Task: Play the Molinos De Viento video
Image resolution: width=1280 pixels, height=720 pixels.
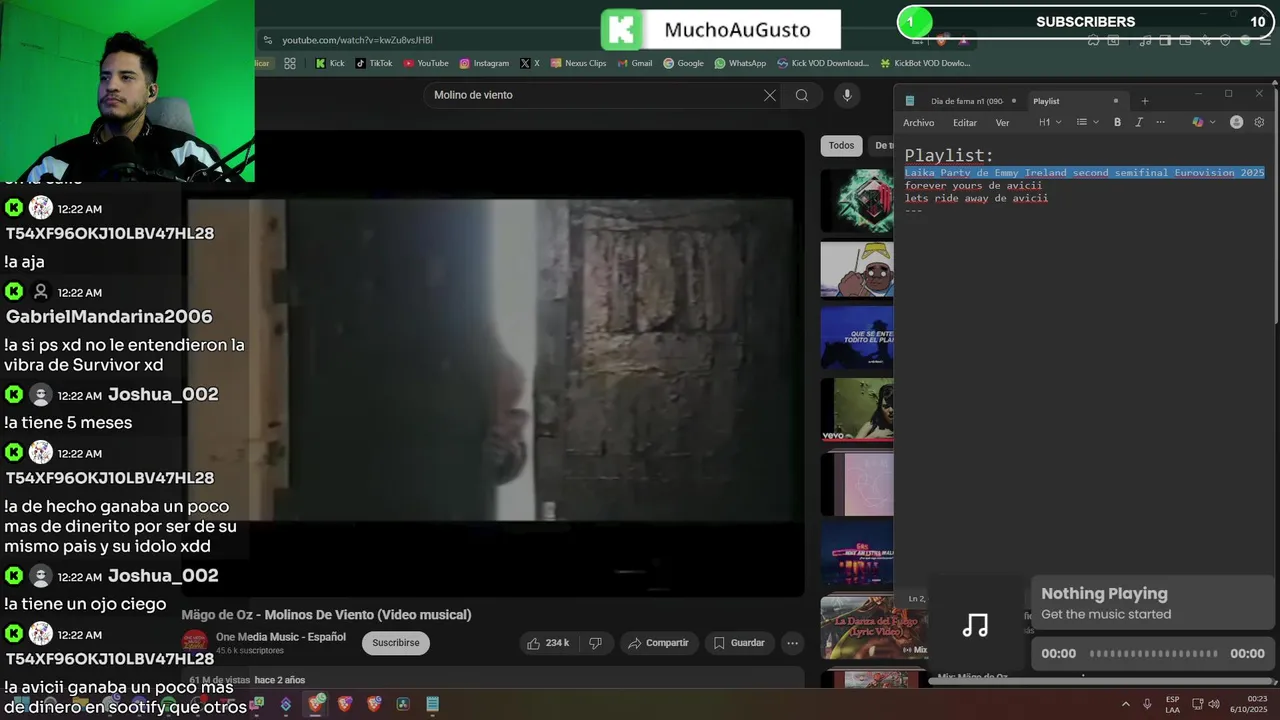Action: click(493, 363)
